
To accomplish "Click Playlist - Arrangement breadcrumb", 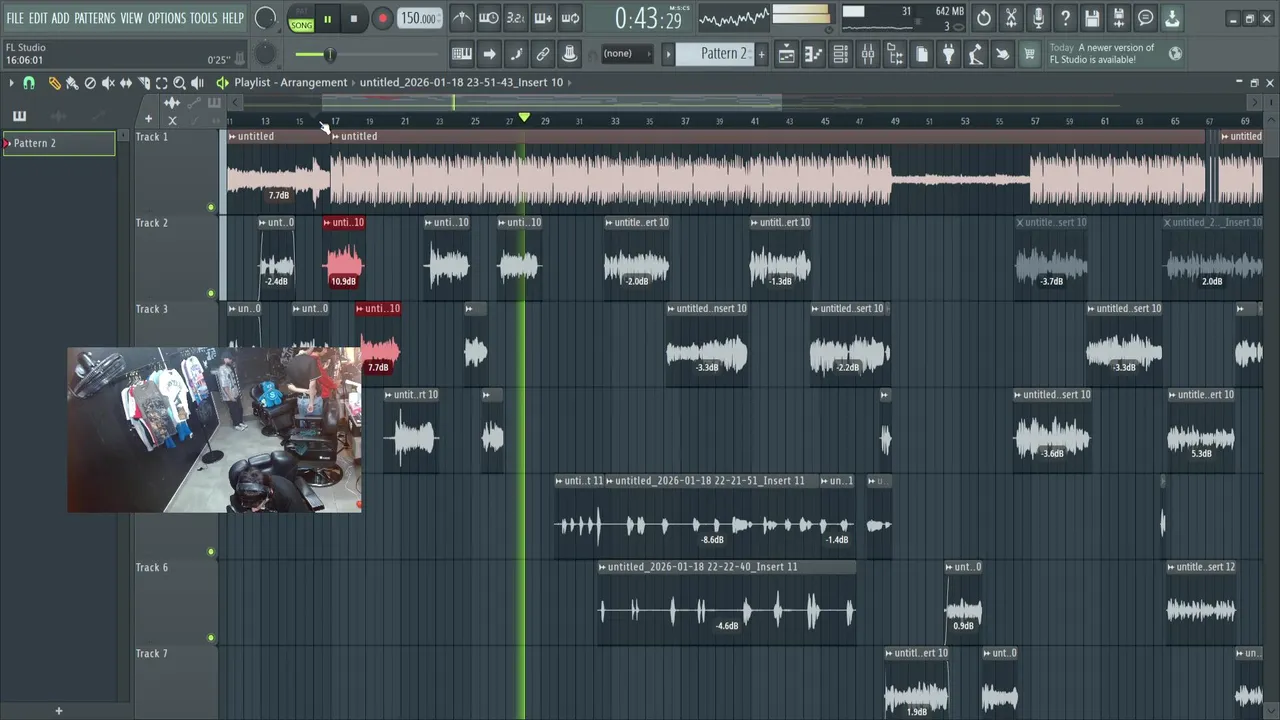I will click(x=291, y=83).
